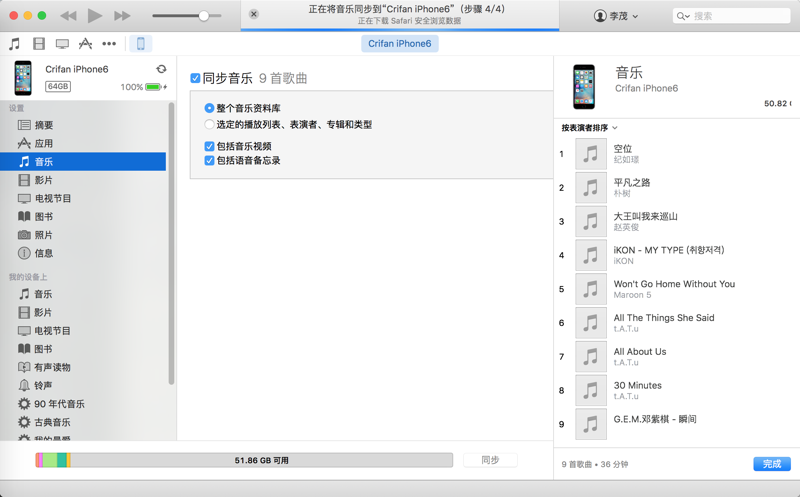
Task: Select the song 大王叫我来巡山
Action: [x=677, y=221]
